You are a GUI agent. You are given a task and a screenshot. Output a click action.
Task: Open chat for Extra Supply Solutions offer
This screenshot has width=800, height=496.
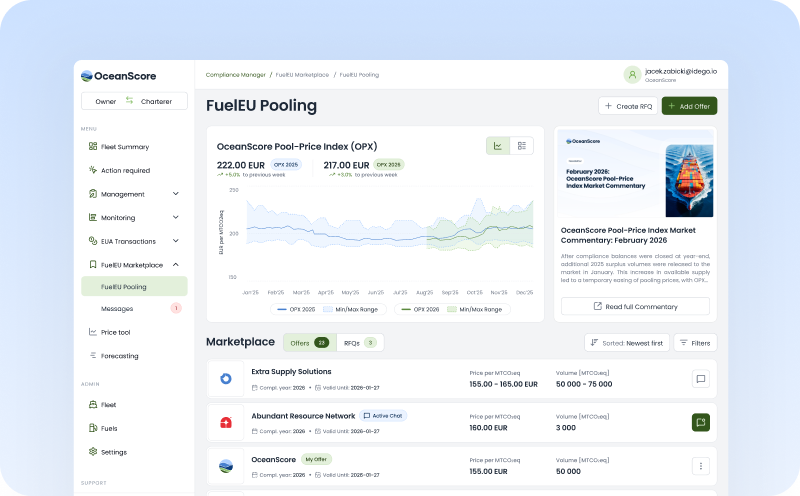point(700,379)
